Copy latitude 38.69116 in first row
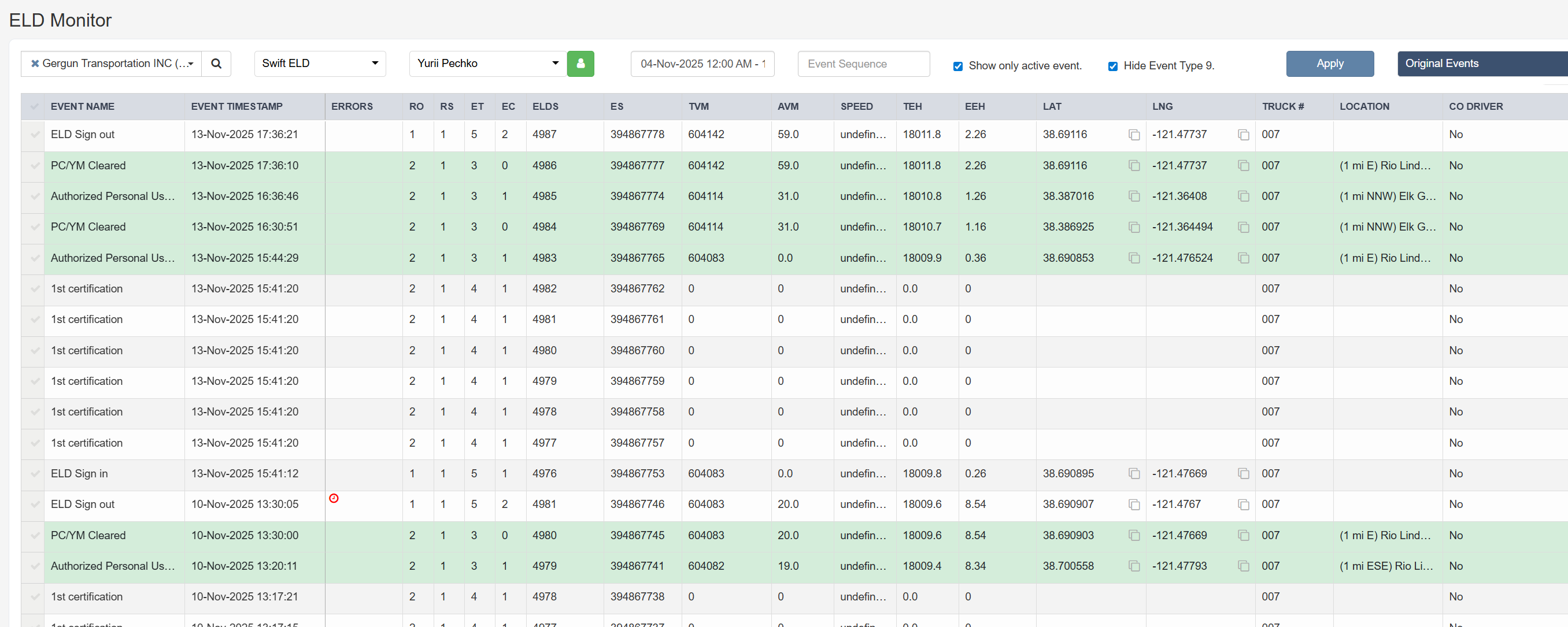The image size is (1568, 627). (1133, 135)
